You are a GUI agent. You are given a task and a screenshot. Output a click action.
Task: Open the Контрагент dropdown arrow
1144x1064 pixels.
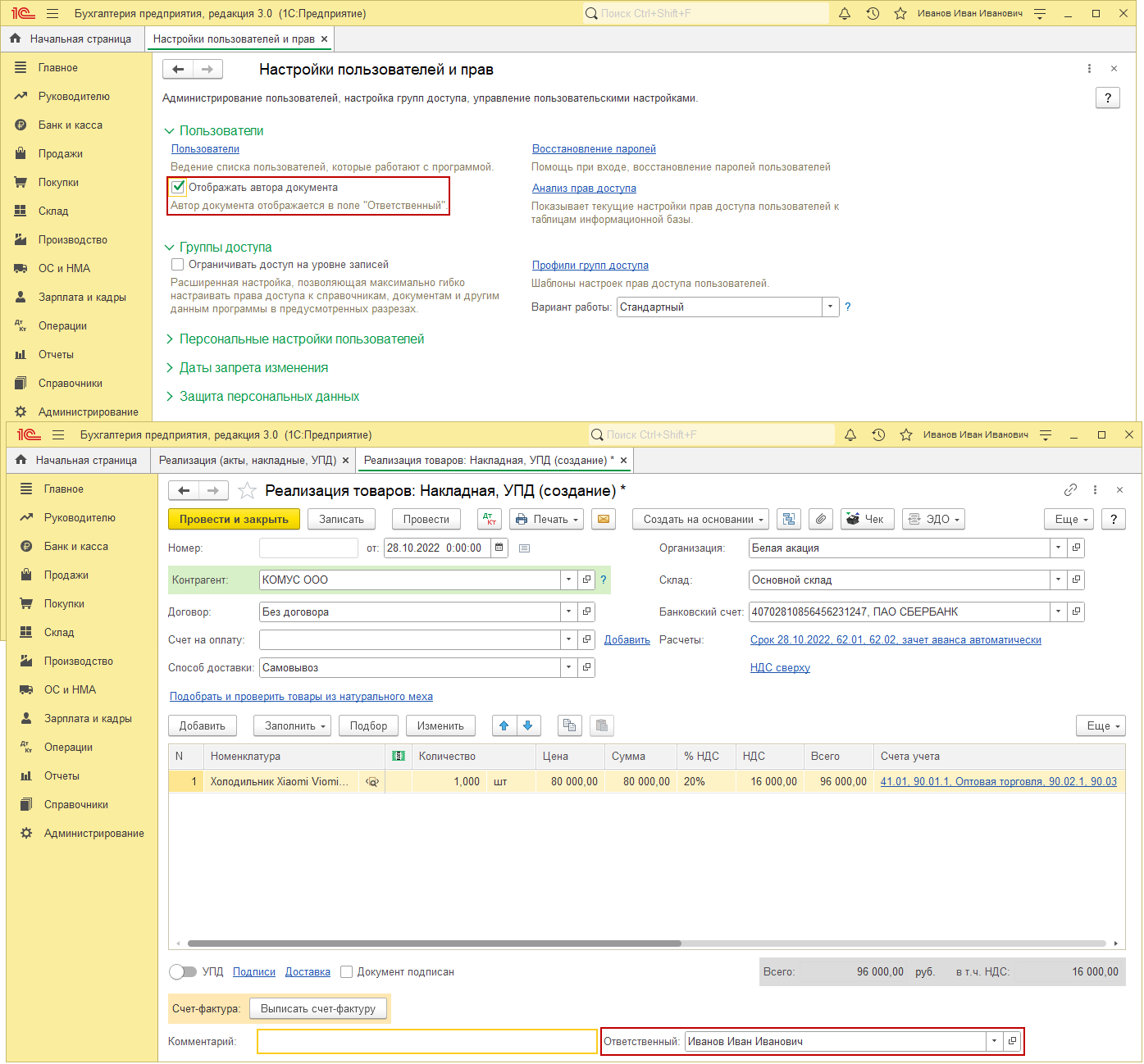[x=569, y=580]
